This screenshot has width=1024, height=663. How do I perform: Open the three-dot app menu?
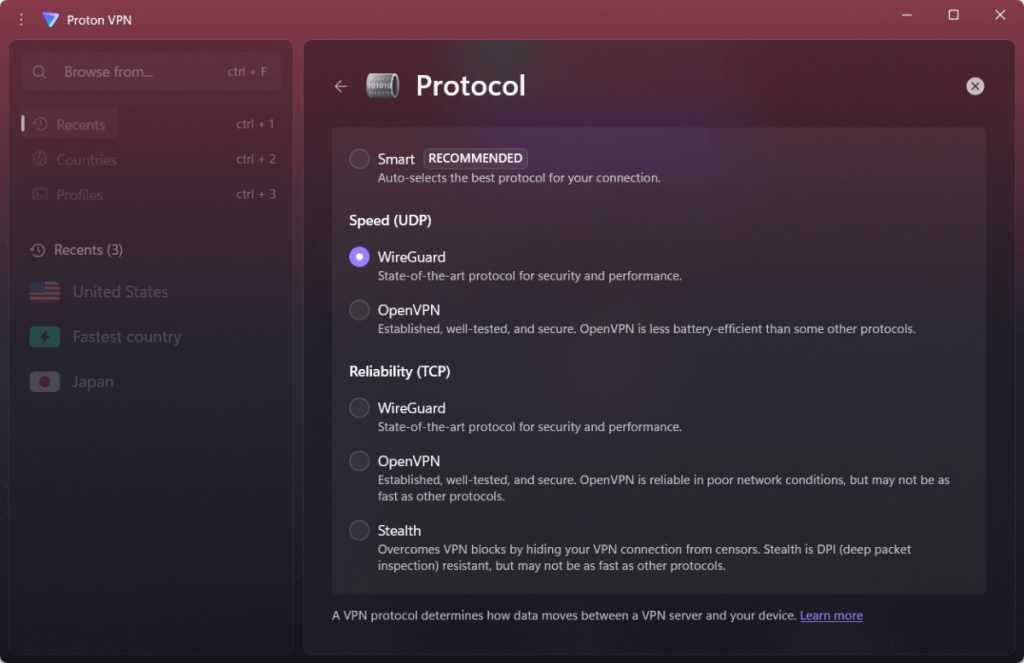[22, 19]
